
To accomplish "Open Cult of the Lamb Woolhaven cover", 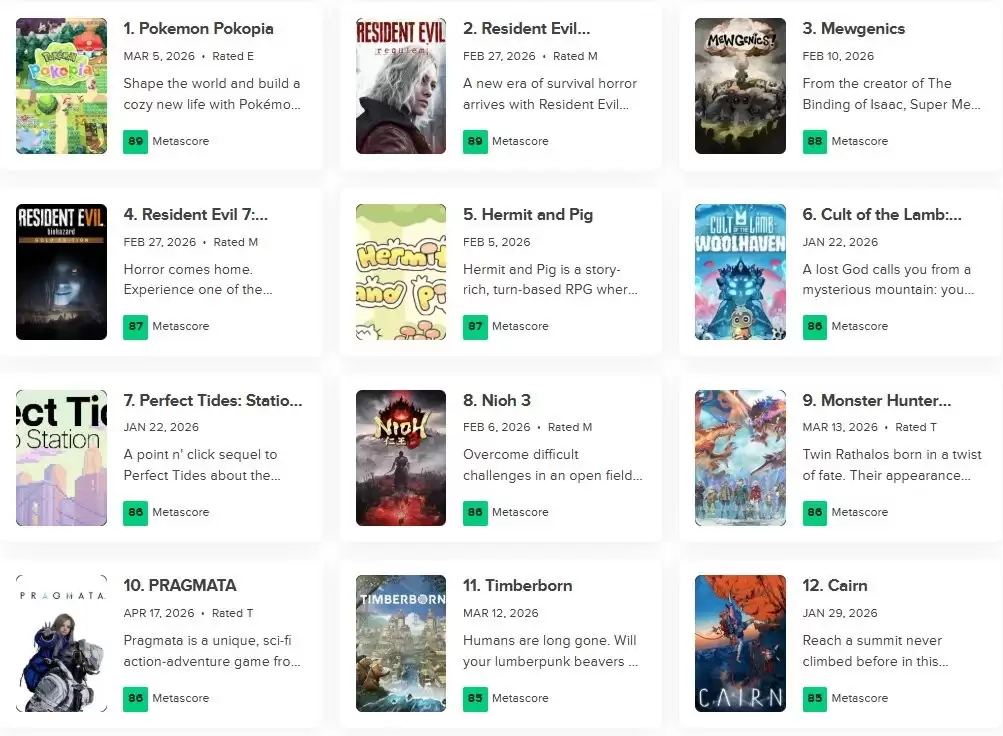I will tap(740, 272).
